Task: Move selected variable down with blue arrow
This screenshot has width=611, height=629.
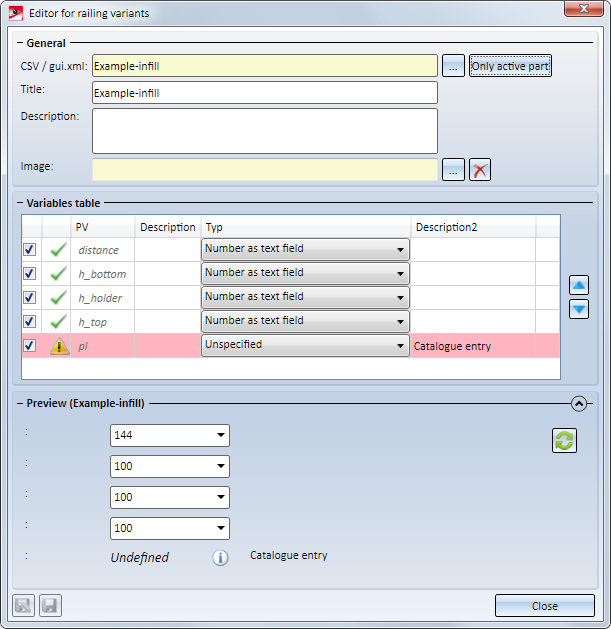Action: (579, 309)
